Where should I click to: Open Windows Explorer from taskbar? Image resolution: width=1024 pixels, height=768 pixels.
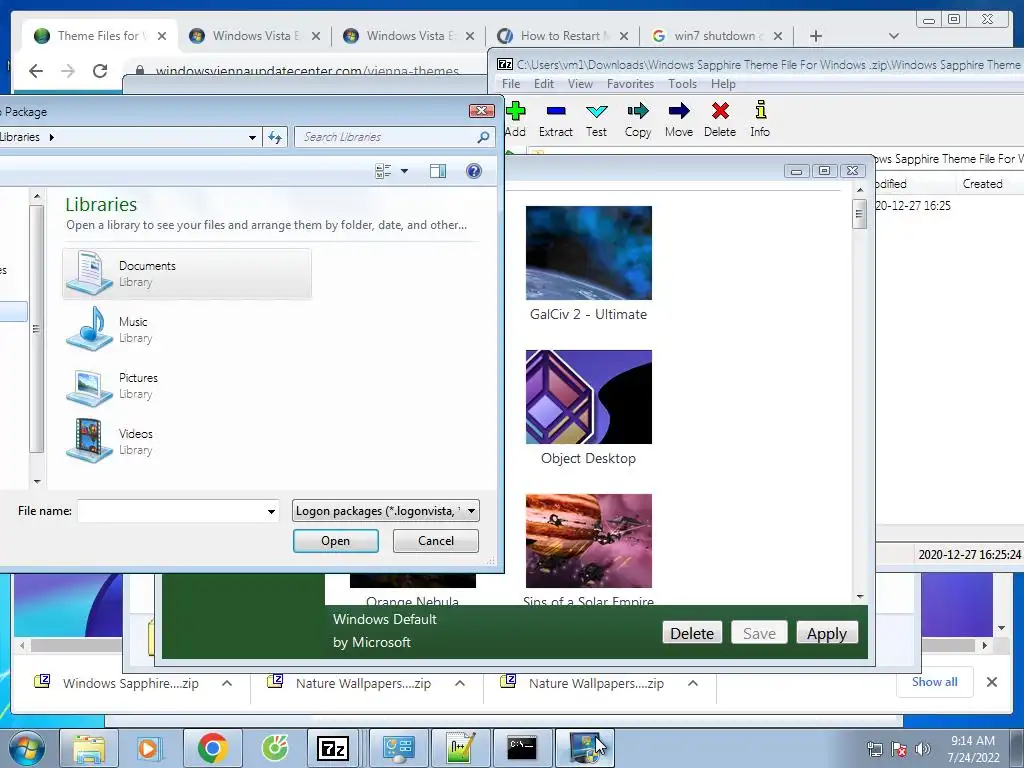[88, 749]
